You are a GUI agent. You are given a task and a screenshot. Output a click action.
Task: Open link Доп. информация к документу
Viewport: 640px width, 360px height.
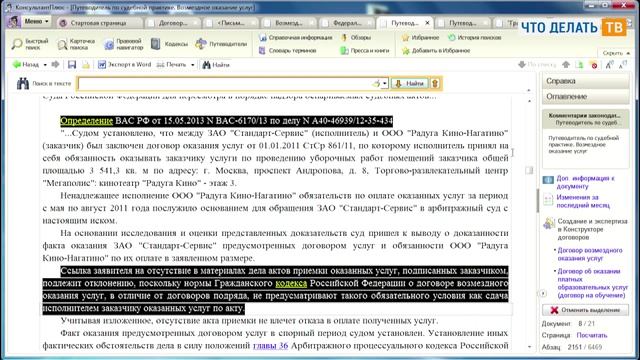585,182
